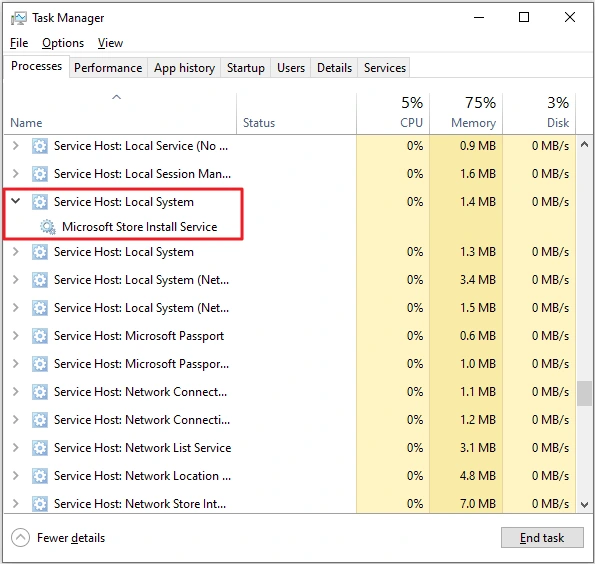Click gear icon of Network Location ... row
Image resolution: width=595 pixels, height=564 pixels.
coord(40,476)
